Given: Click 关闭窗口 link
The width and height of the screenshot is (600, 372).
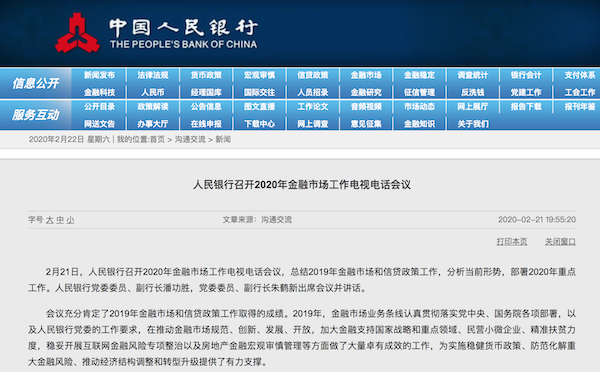Looking at the screenshot, I should tap(560, 241).
